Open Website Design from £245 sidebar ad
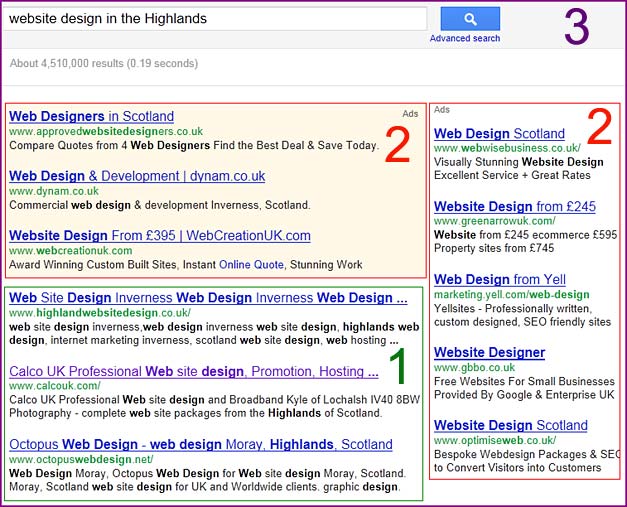 (515, 206)
